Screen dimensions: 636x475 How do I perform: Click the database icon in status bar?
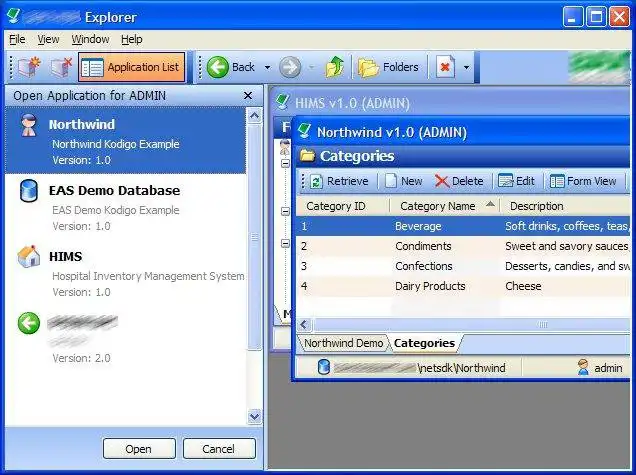pyautogui.click(x=324, y=367)
